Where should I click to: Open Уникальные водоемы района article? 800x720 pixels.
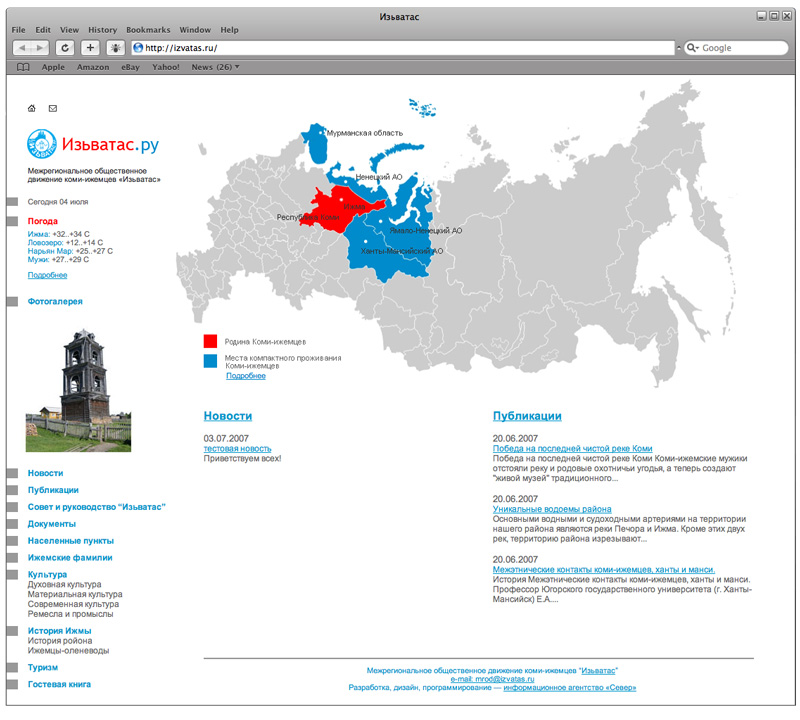coord(552,509)
